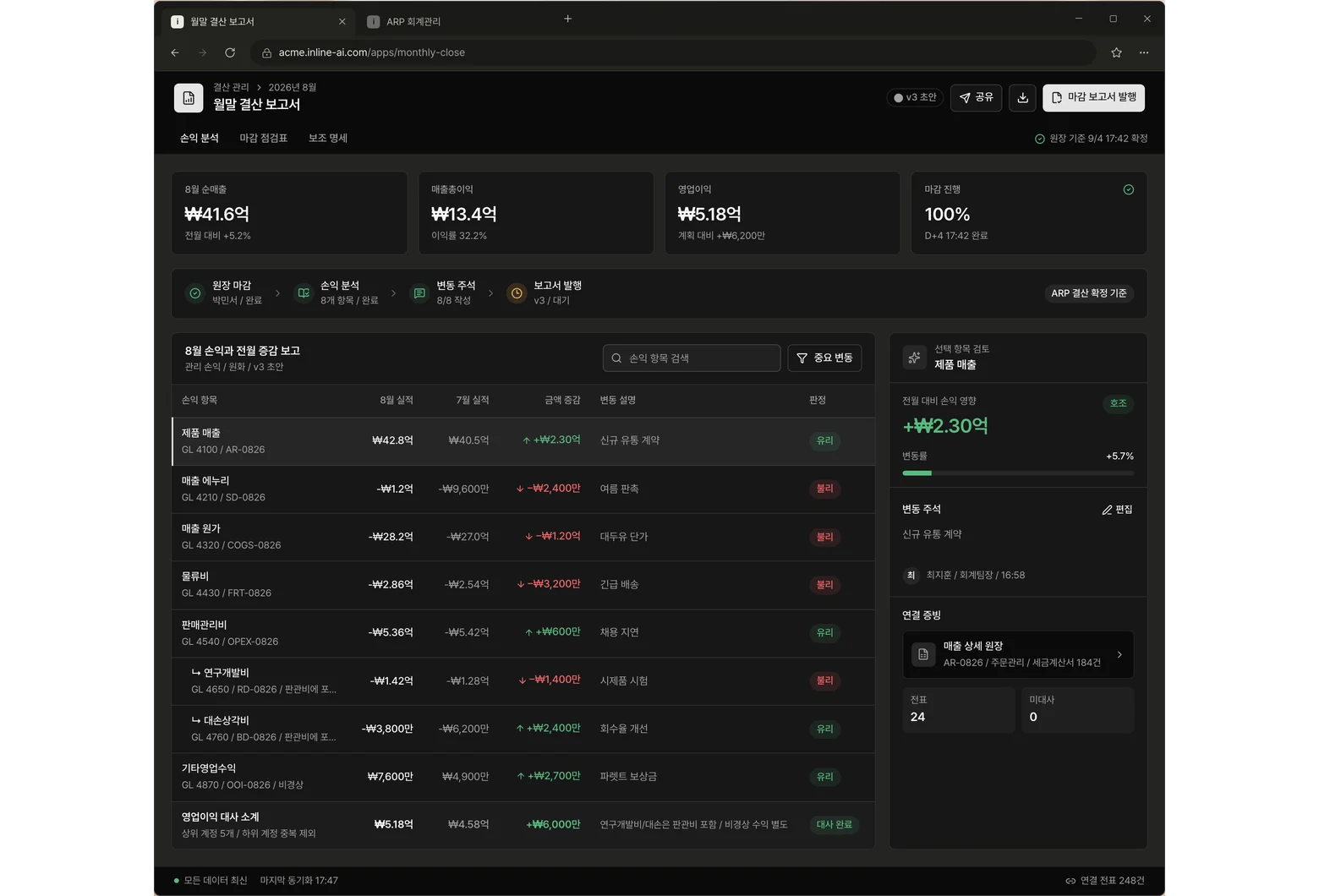Image resolution: width=1319 pixels, height=896 pixels.
Task: Click the sparkle icon beside 선택 항목 검토
Action: [914, 358]
